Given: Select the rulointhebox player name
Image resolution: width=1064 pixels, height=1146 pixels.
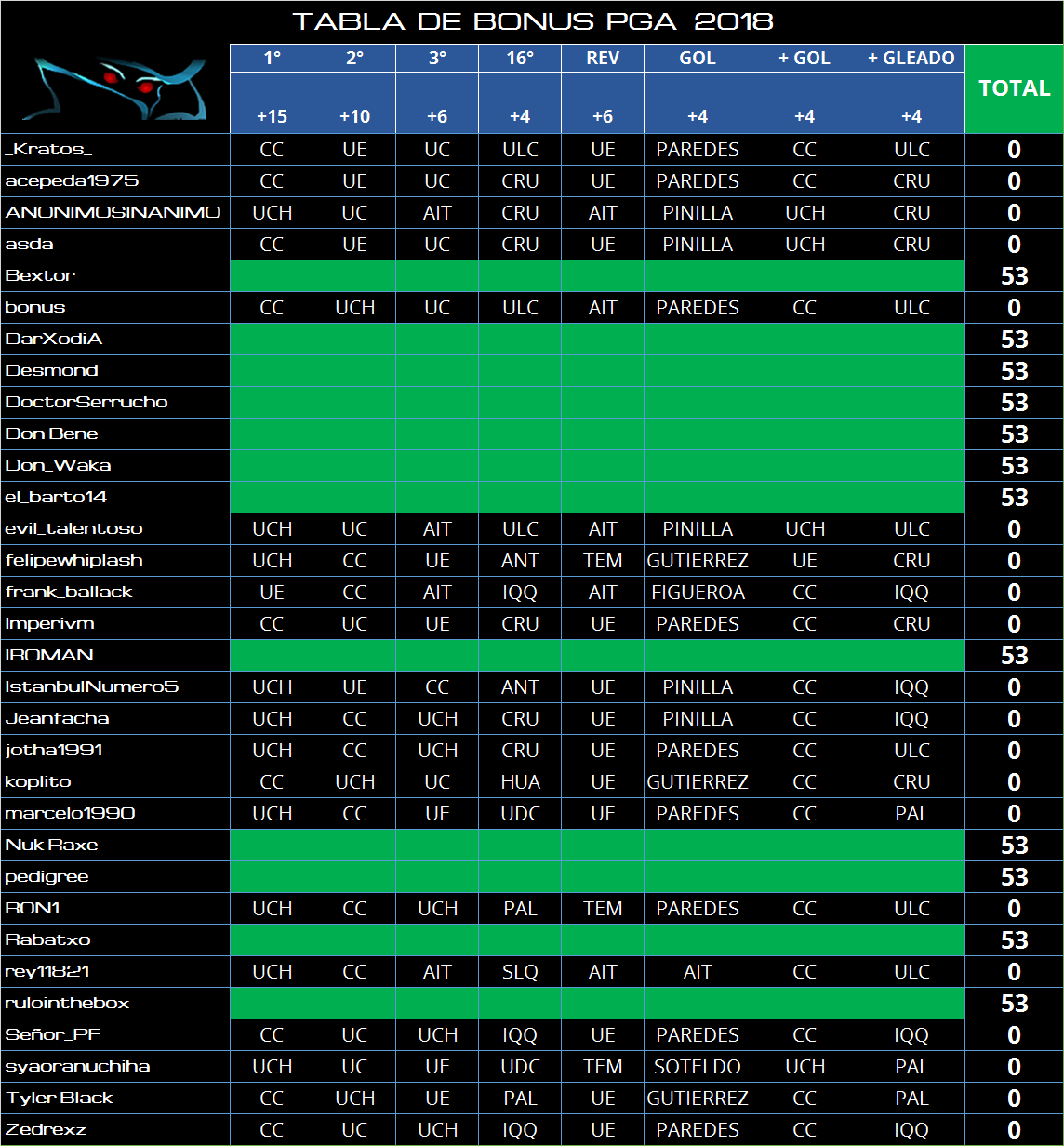Looking at the screenshot, I should (x=67, y=1003).
